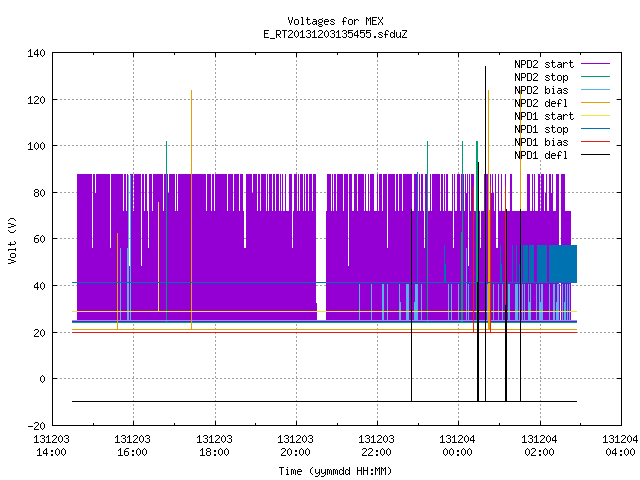Click the x-axis label 131203 20:00
Viewport: 640px width, 480px height.
click(296, 446)
